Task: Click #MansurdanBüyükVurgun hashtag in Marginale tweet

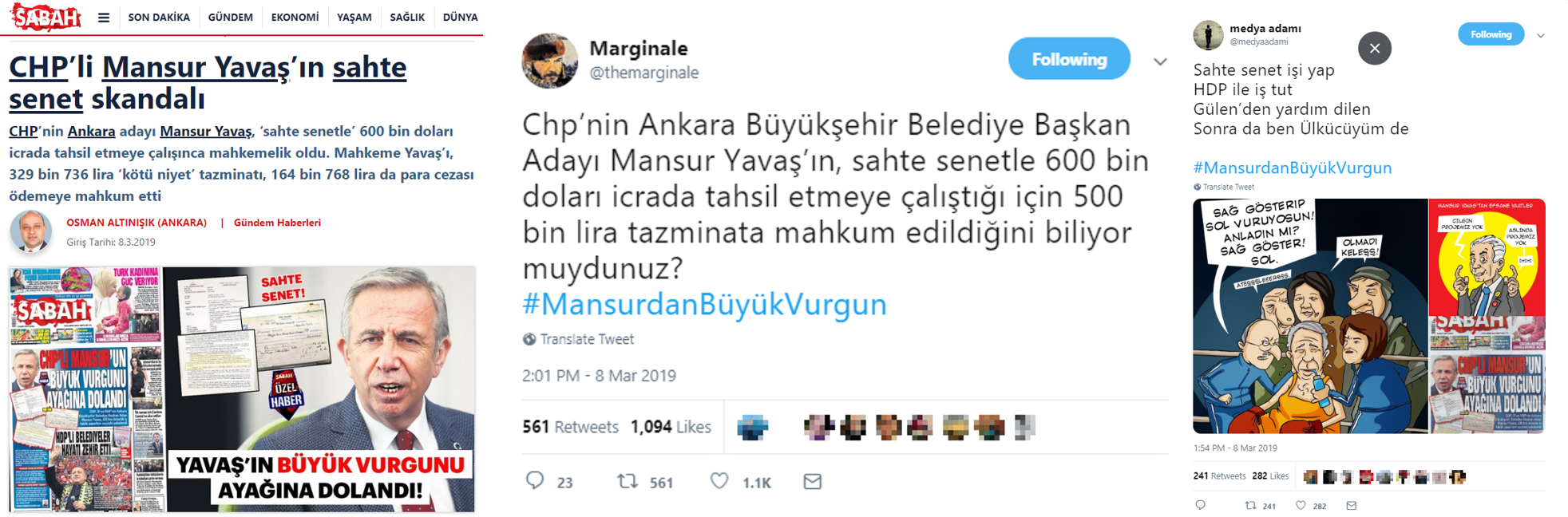Action: click(704, 304)
